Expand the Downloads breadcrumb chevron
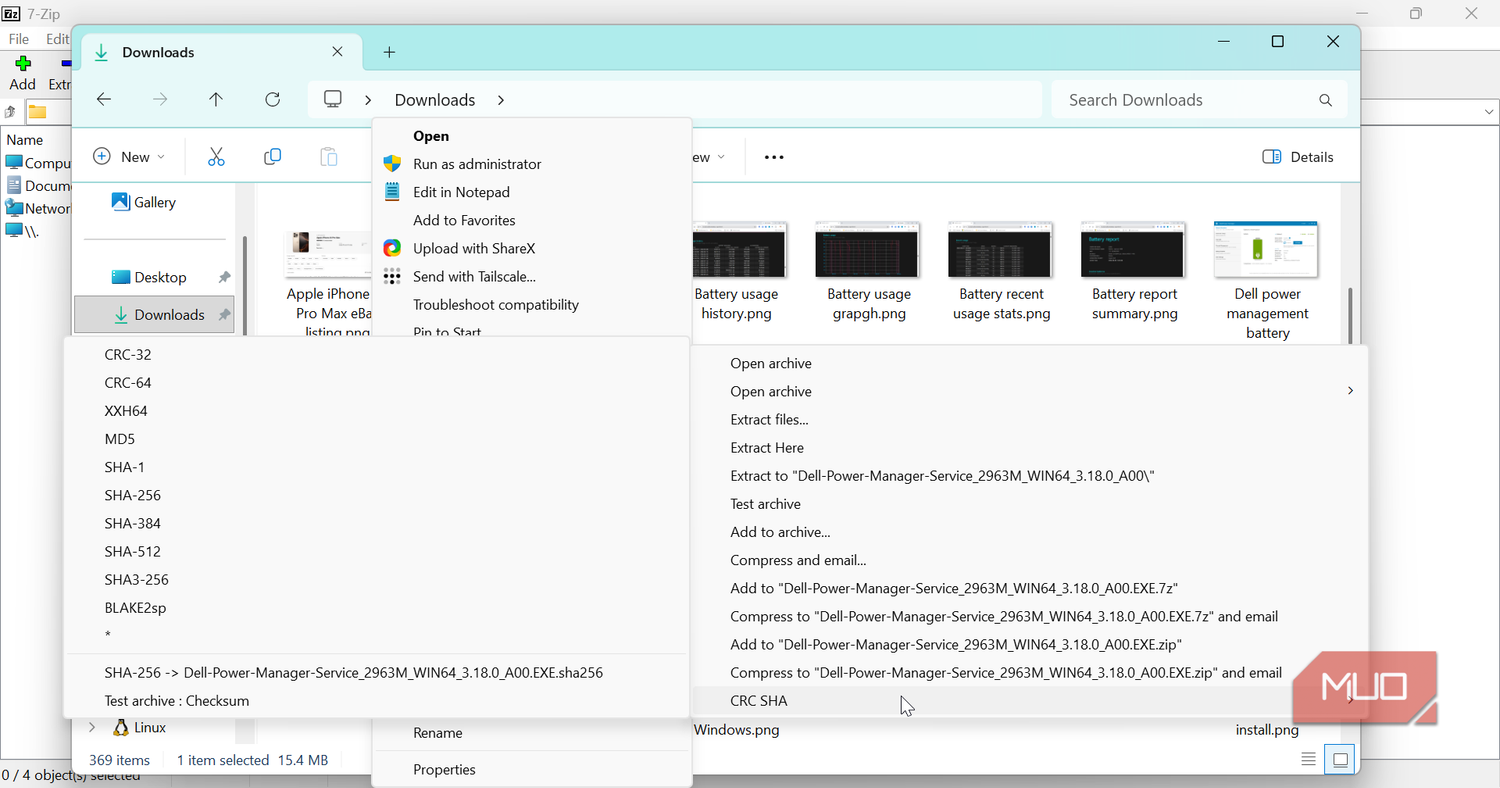 pos(501,100)
